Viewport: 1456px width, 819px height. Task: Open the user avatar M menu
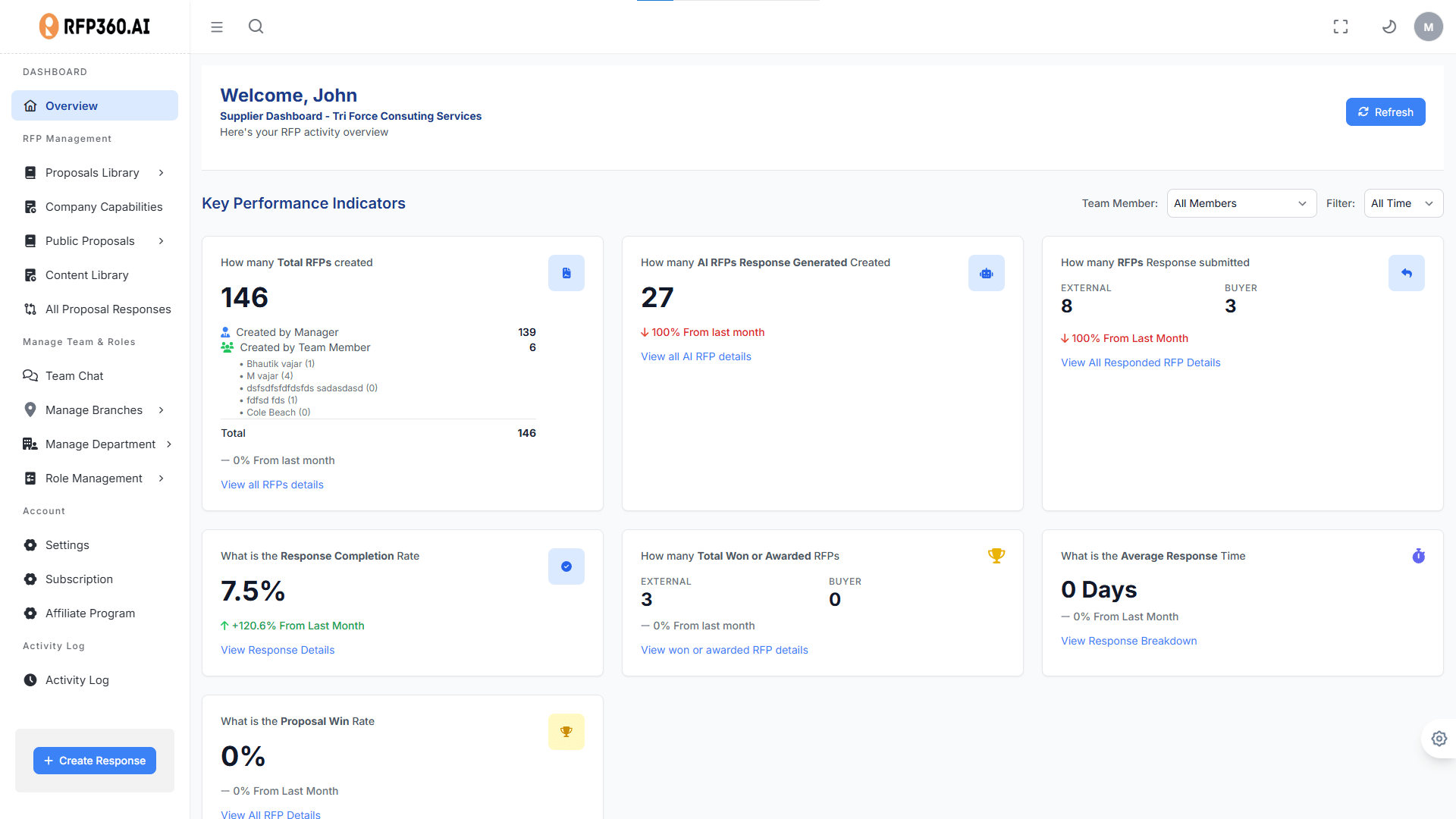pyautogui.click(x=1428, y=27)
